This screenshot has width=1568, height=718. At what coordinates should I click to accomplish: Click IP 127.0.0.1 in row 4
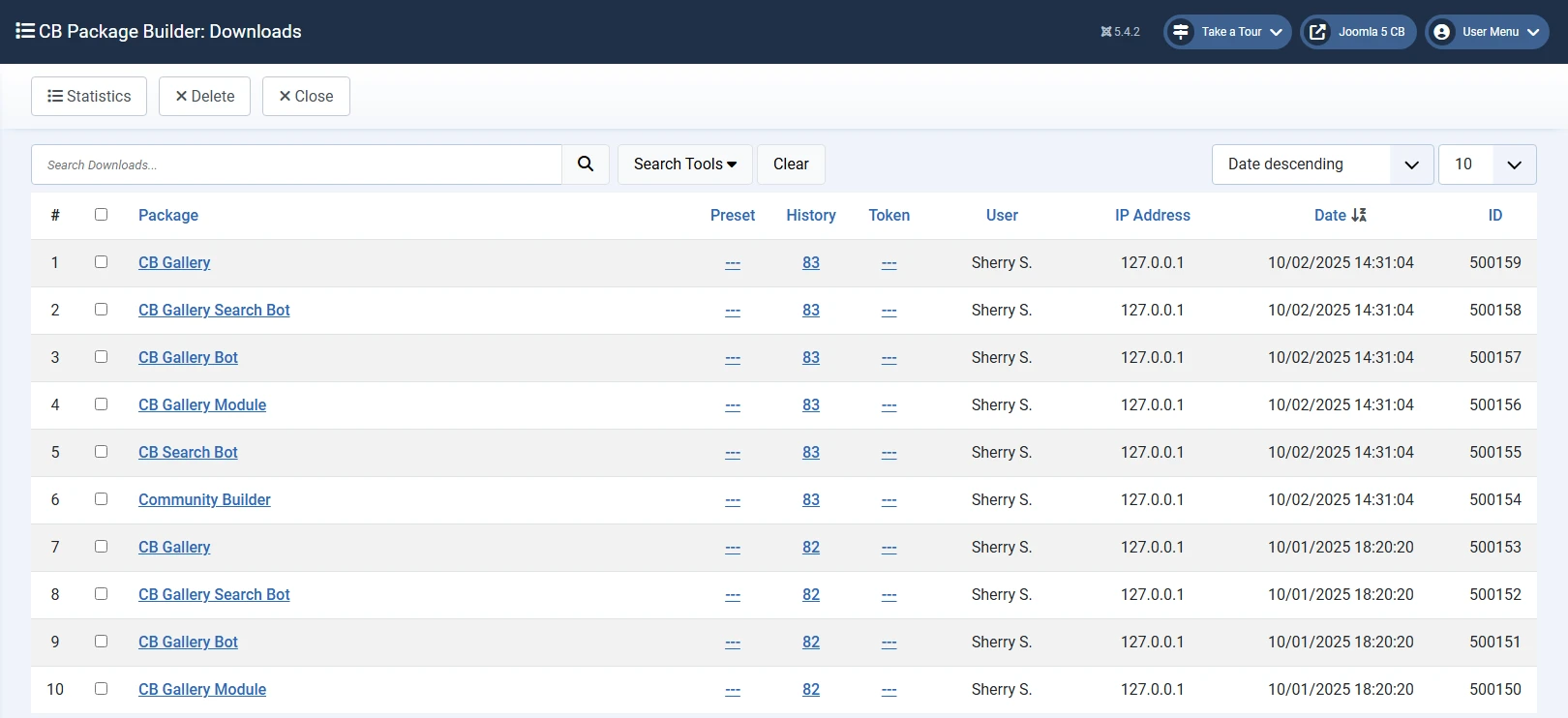[1153, 404]
